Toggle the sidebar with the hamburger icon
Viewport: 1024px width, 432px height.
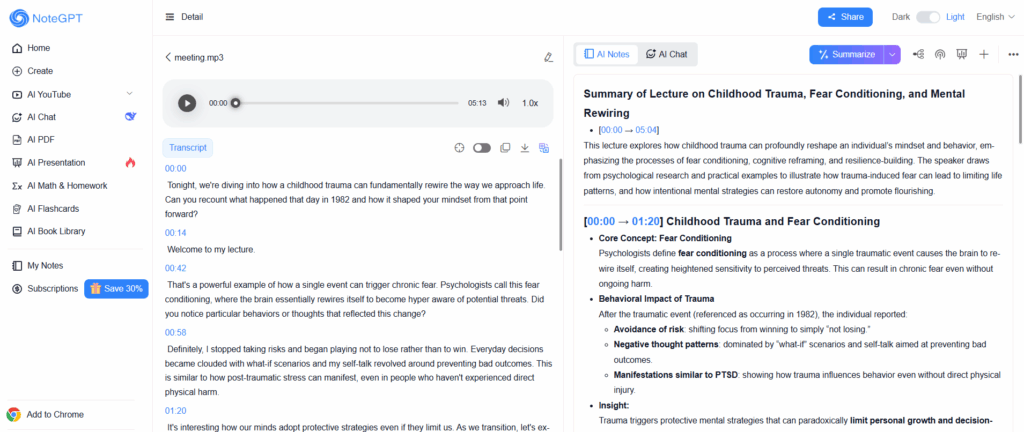169,17
